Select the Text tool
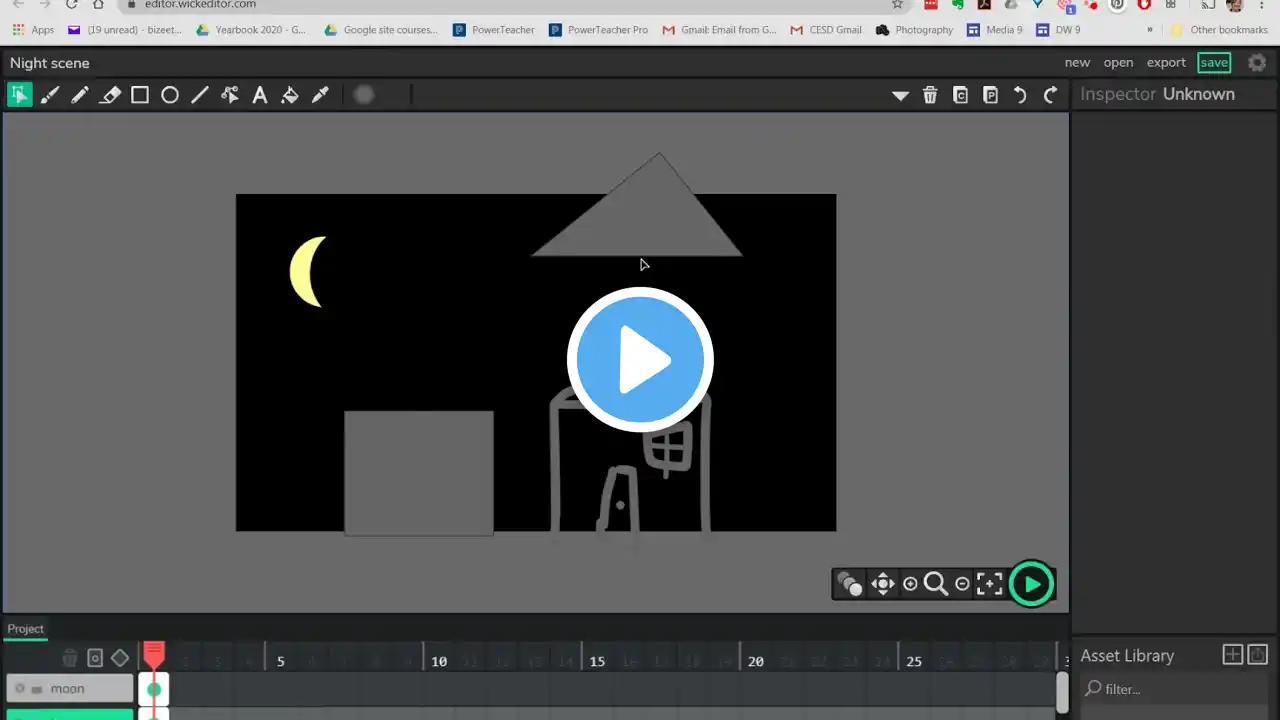The height and width of the screenshot is (720, 1280). [260, 95]
